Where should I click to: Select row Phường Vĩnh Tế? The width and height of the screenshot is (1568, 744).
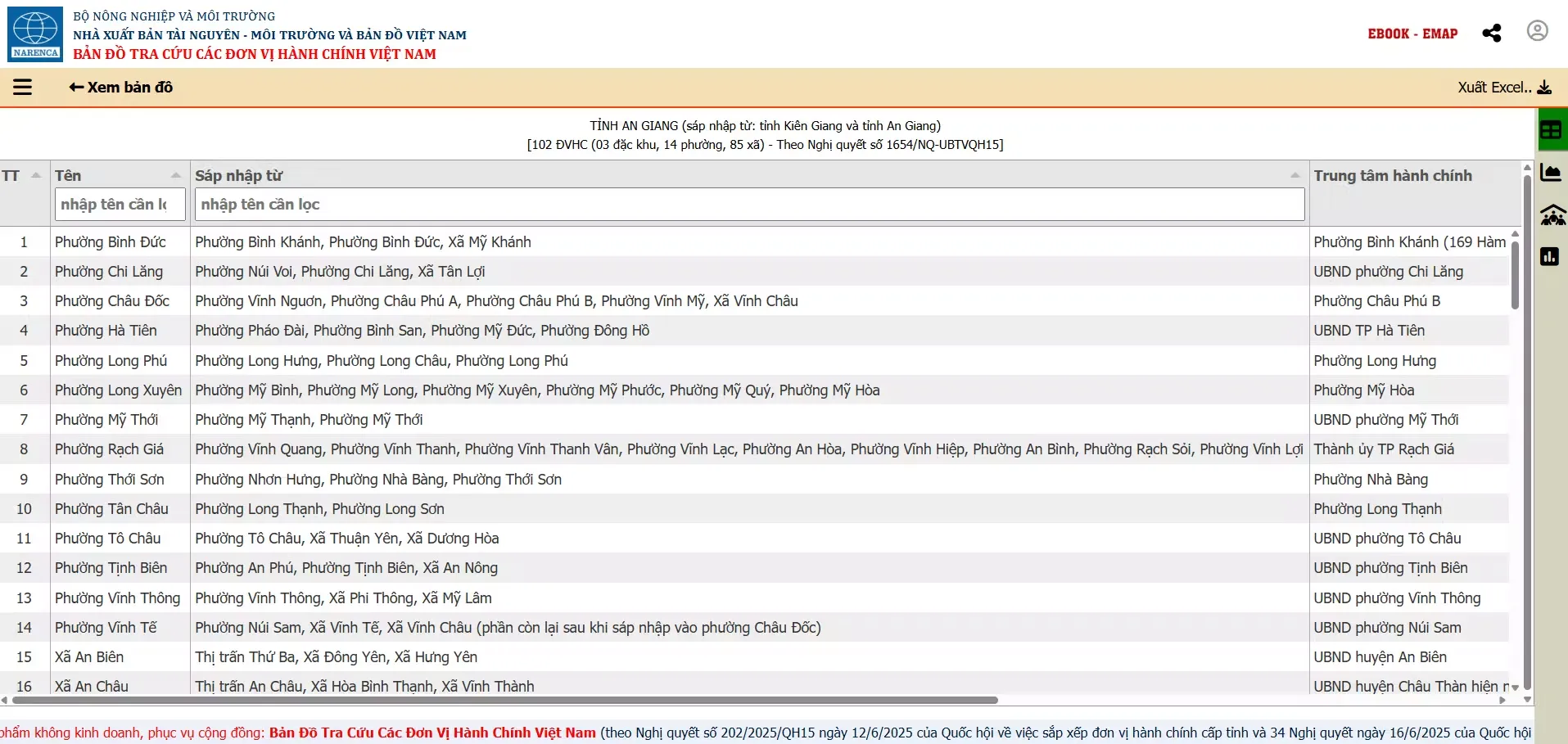[x=754, y=628]
